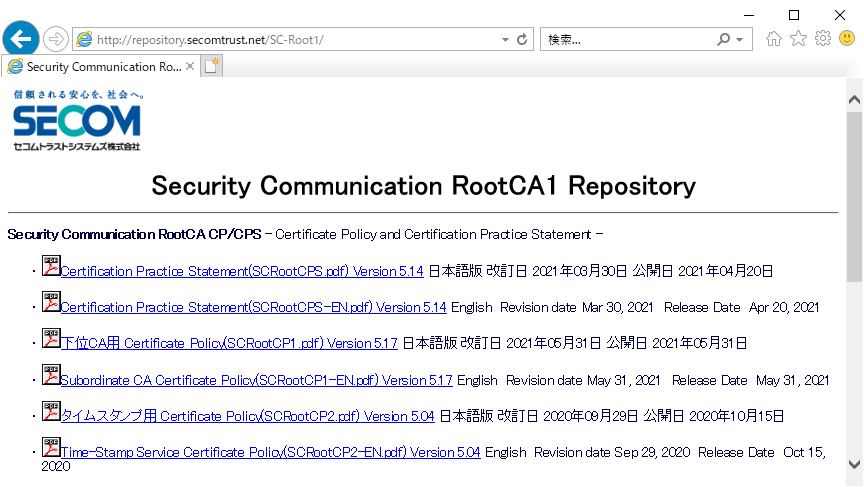Open Favorites with the star icon
The width and height of the screenshot is (864, 487).
coord(798,39)
